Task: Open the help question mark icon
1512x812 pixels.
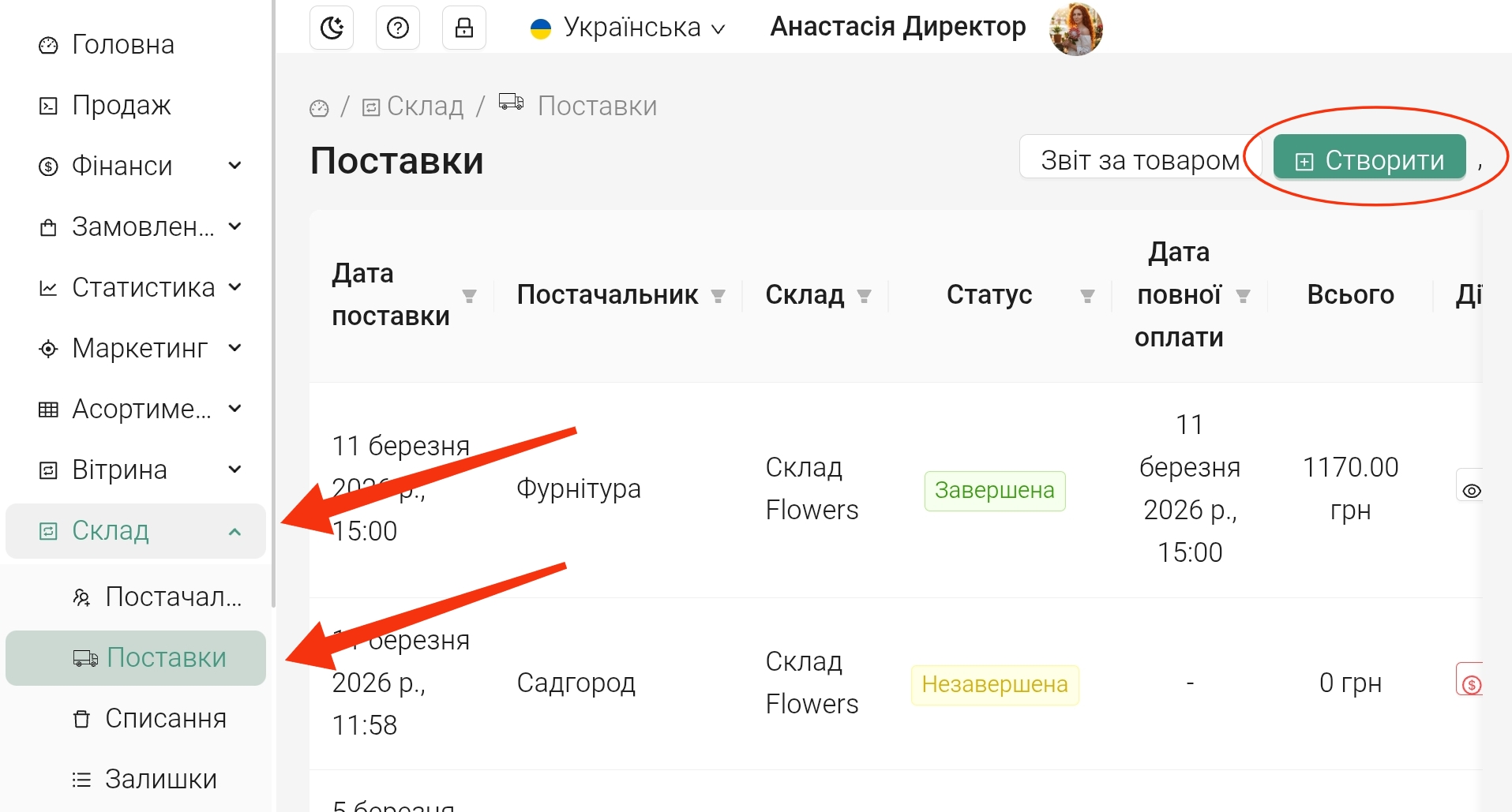Action: pyautogui.click(x=398, y=28)
